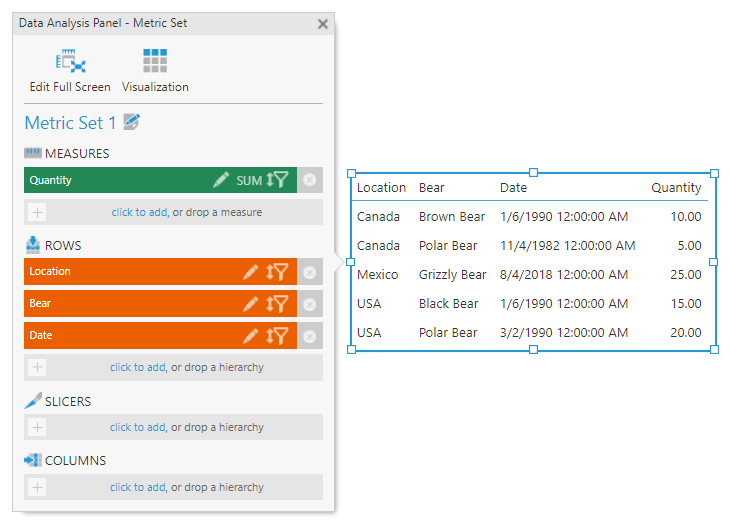Click the ROWS section icon
Screen dimensions: 730x527
tap(33, 245)
